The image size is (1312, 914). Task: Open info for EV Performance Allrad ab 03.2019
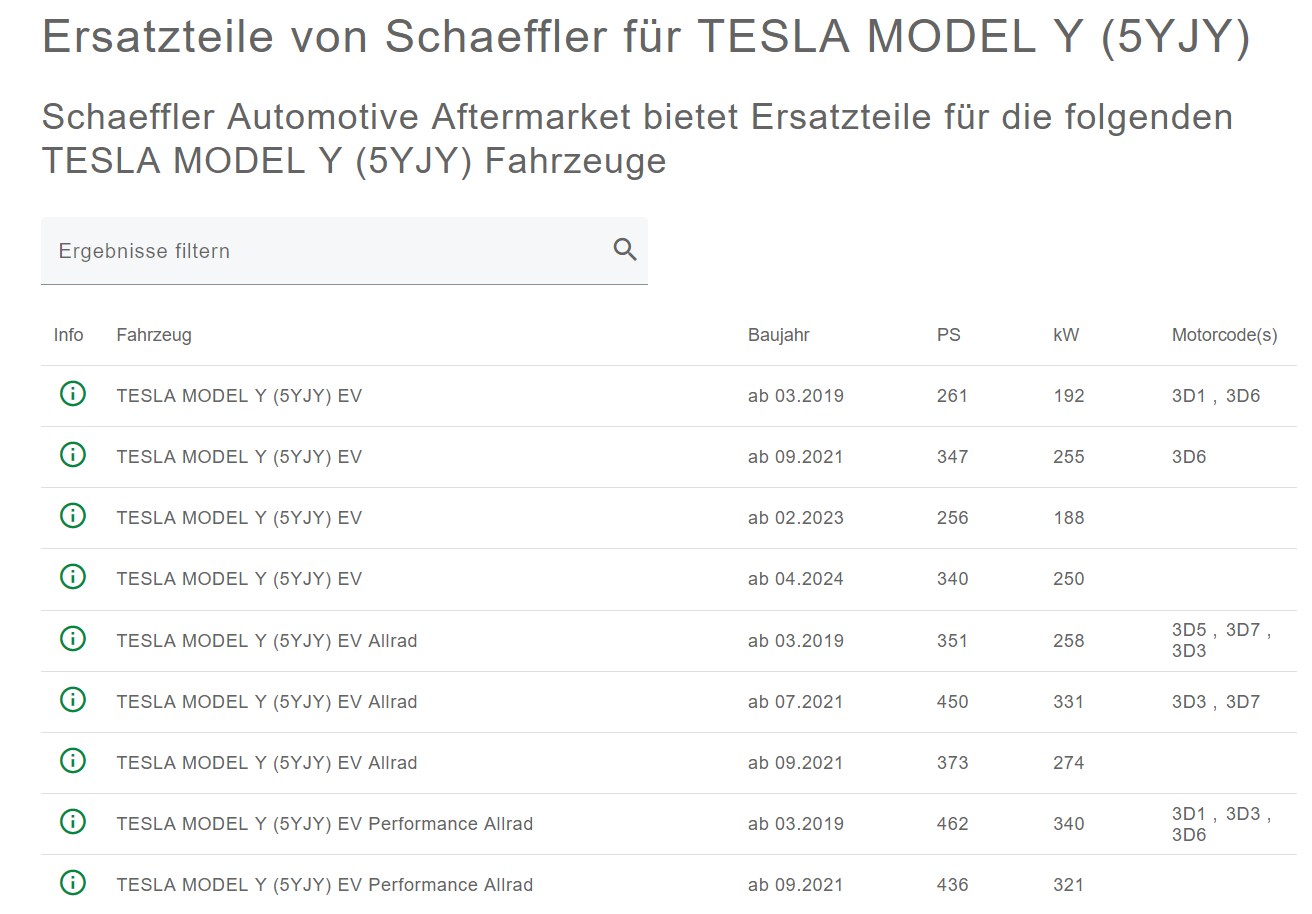click(71, 822)
